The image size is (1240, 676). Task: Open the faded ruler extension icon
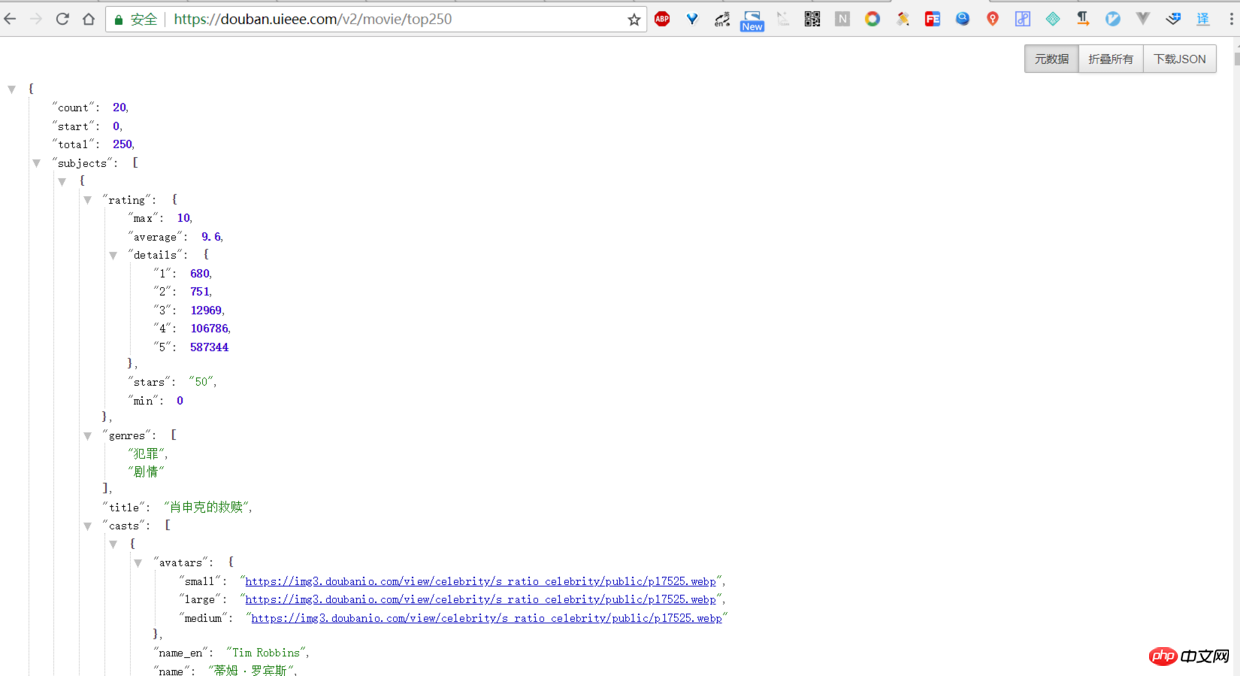[782, 19]
